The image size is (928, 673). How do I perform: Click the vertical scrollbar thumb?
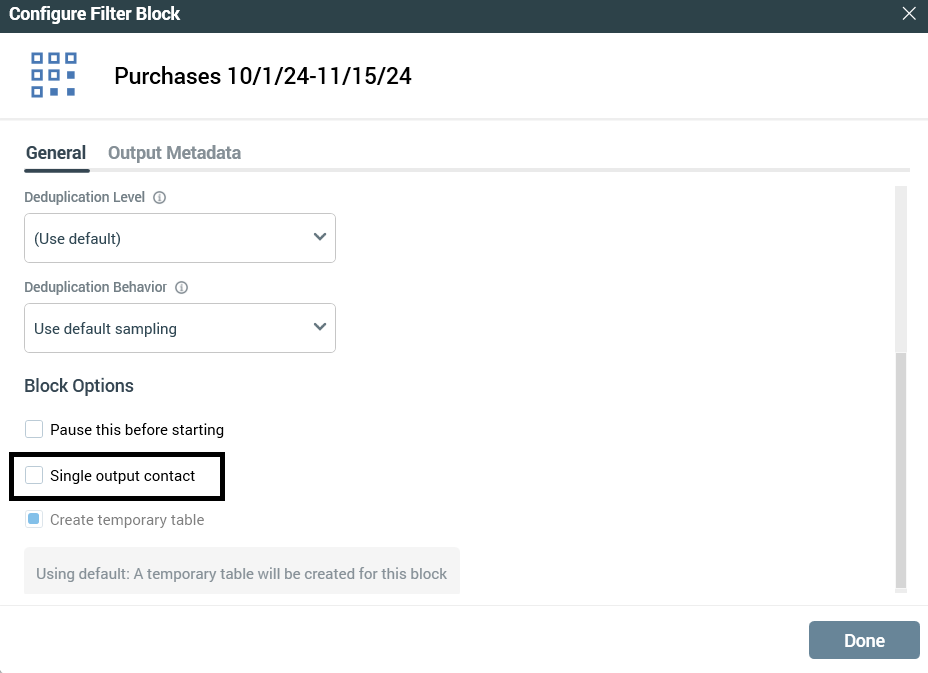coord(901,470)
